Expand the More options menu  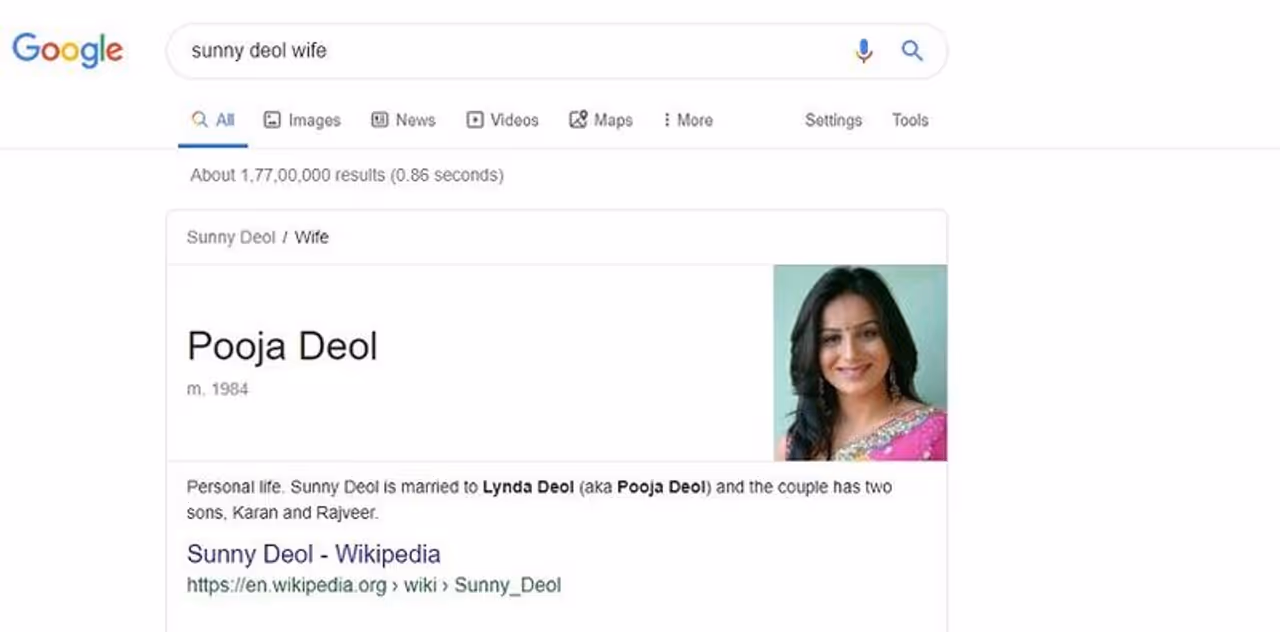[688, 120]
